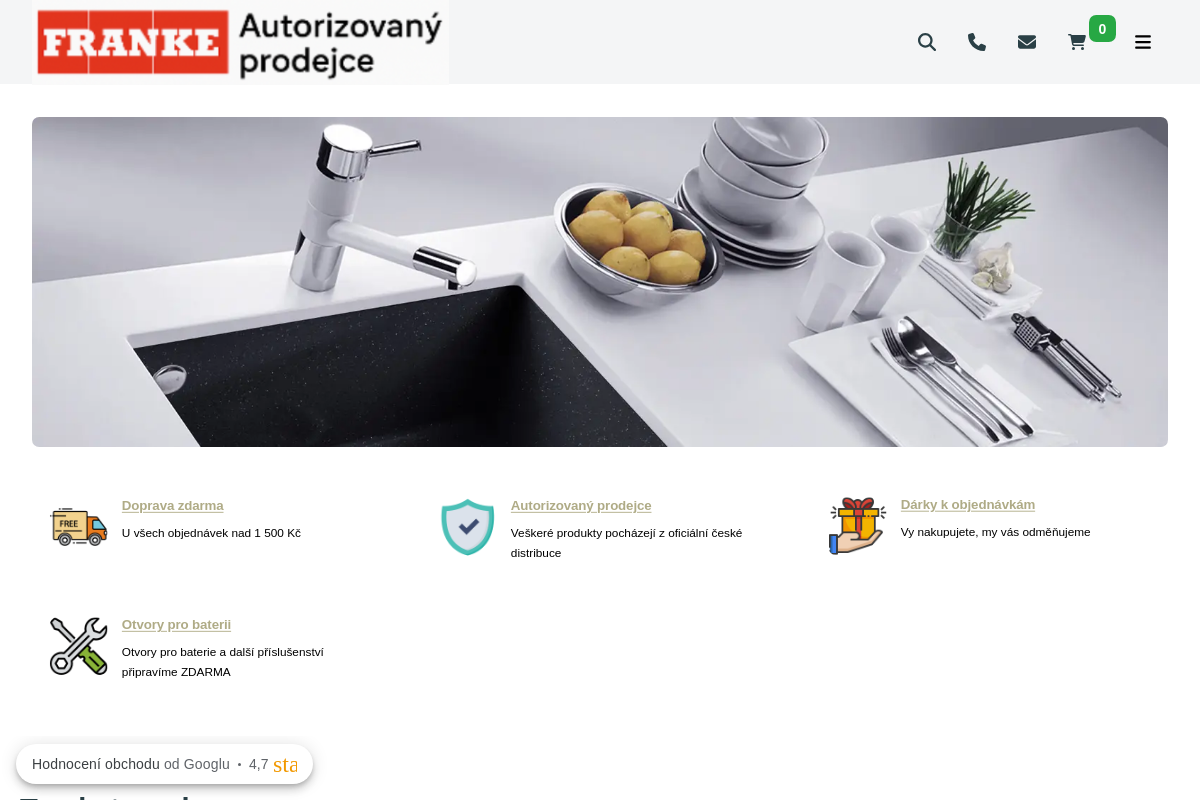Viewport: 1200px width, 800px height.
Task: Click the free delivery truck icon
Action: click(78, 525)
